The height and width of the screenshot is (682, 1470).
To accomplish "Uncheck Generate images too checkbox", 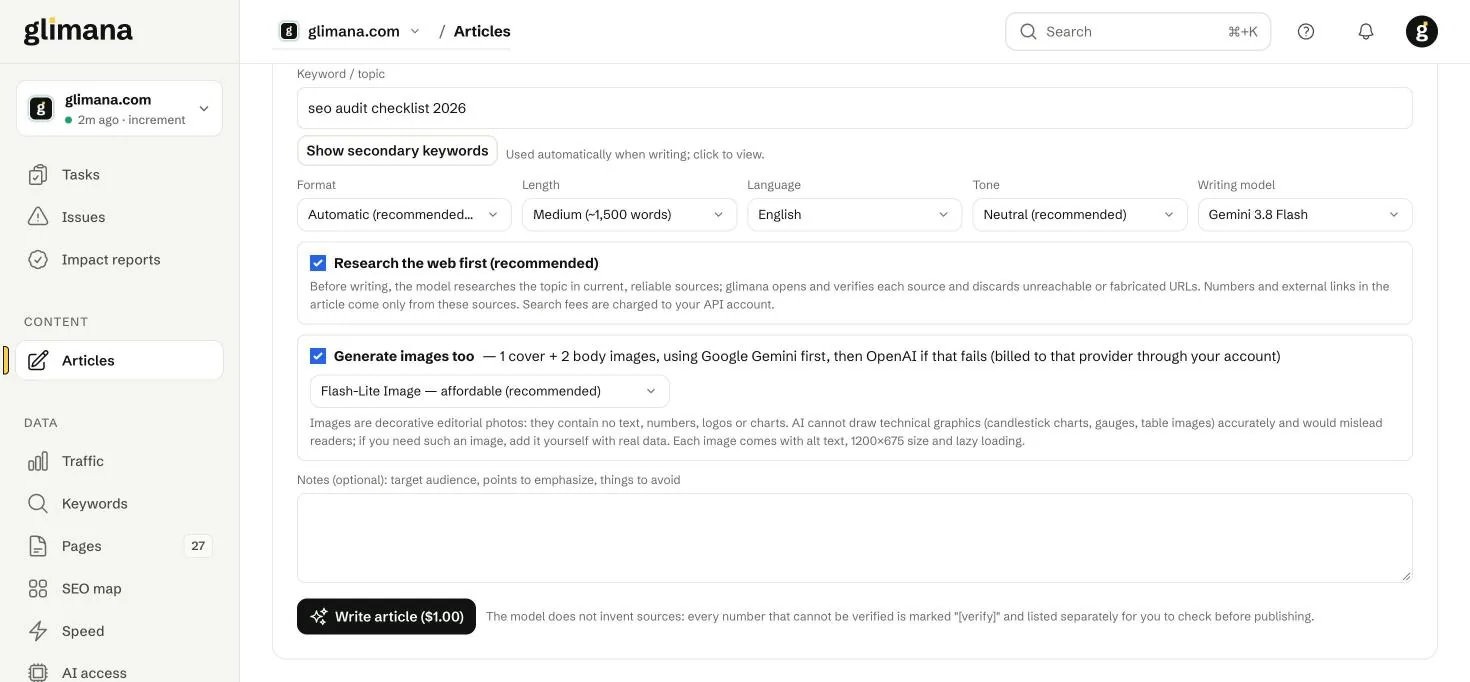I will [x=318, y=356].
